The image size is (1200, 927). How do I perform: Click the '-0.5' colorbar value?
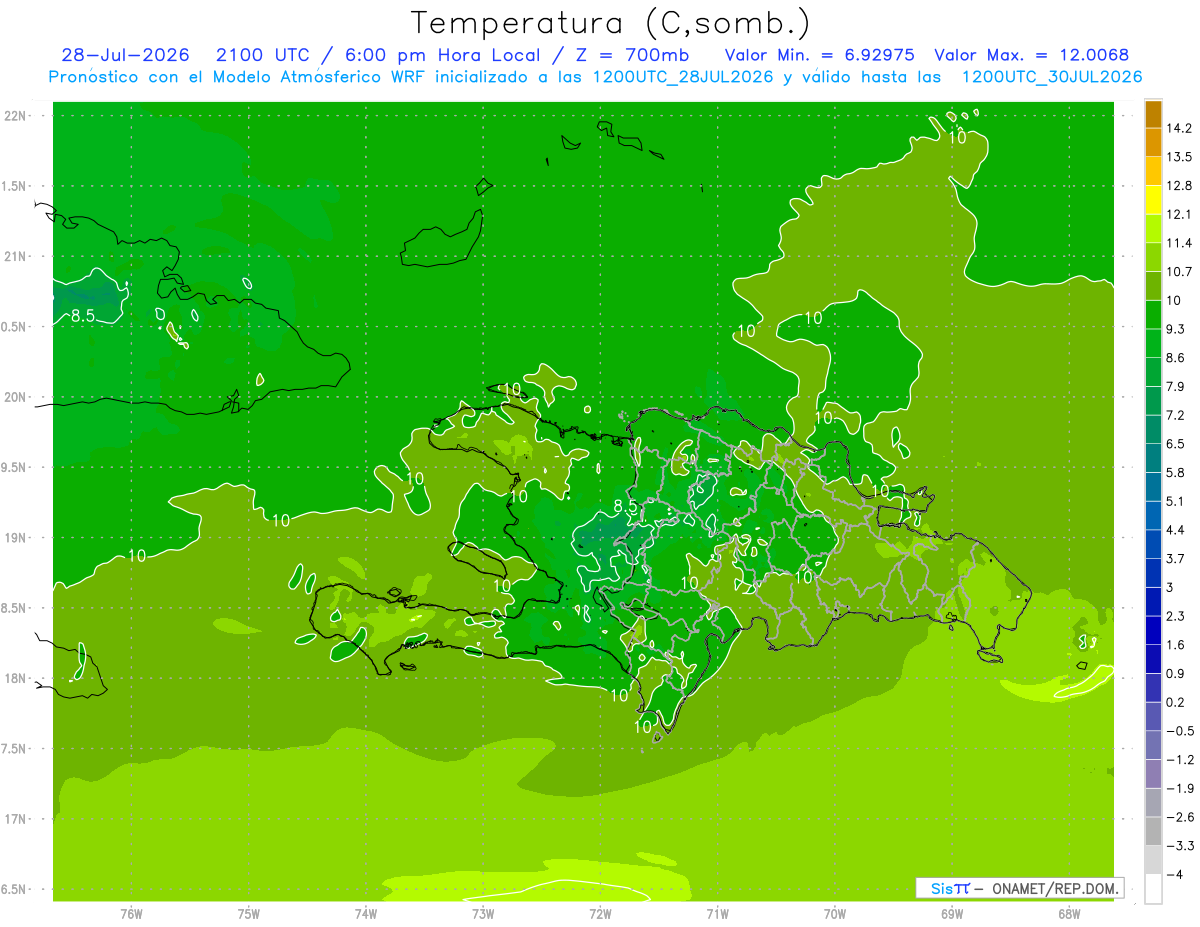click(1179, 731)
